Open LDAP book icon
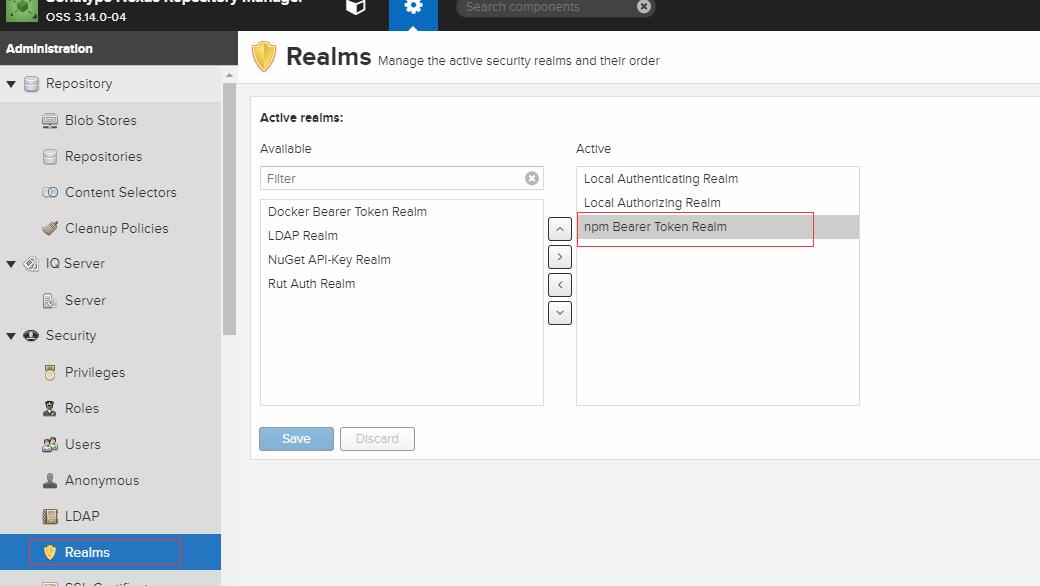The width and height of the screenshot is (1040, 586). pos(50,516)
